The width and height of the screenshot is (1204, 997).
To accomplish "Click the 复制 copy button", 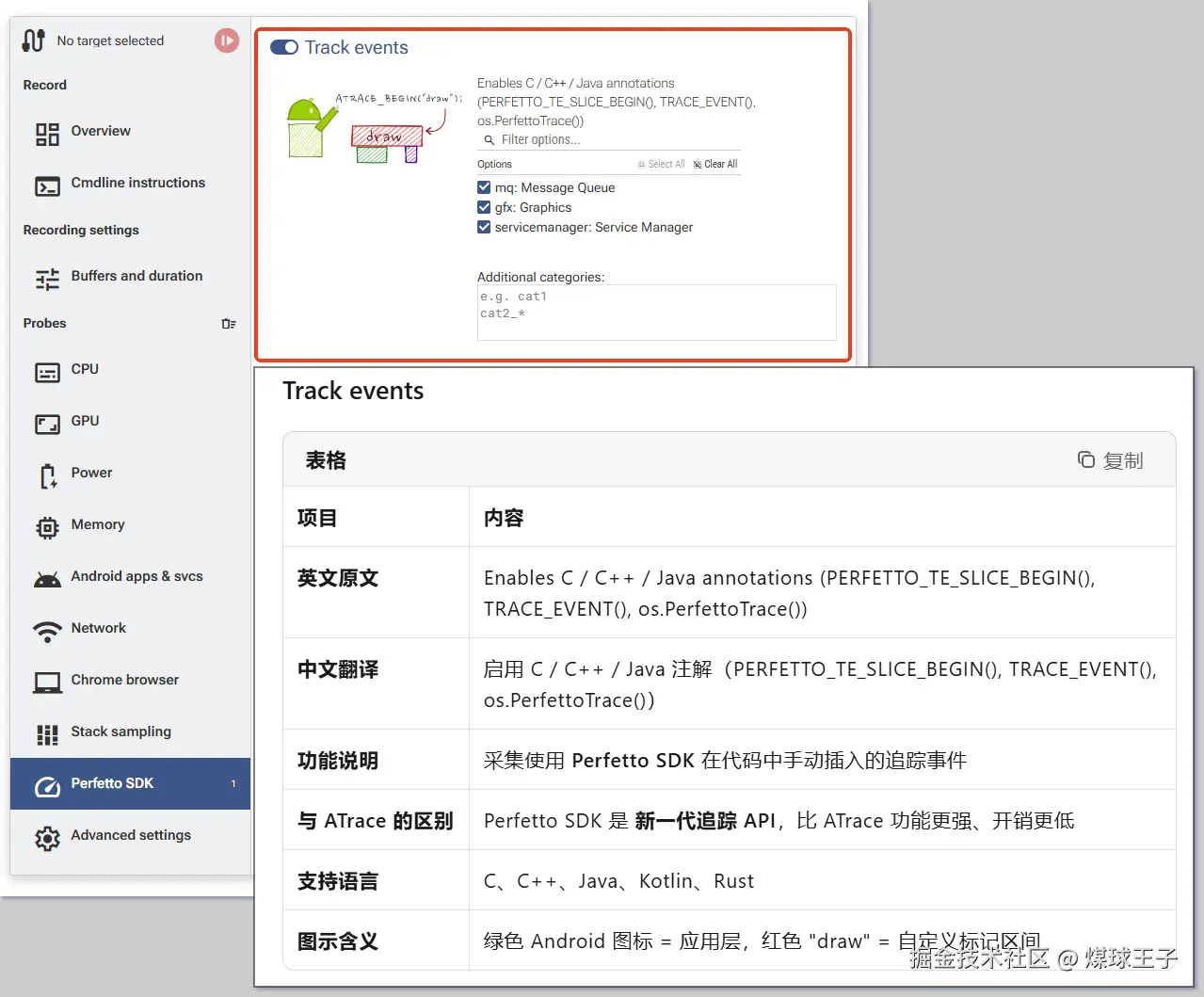I will click(1111, 460).
